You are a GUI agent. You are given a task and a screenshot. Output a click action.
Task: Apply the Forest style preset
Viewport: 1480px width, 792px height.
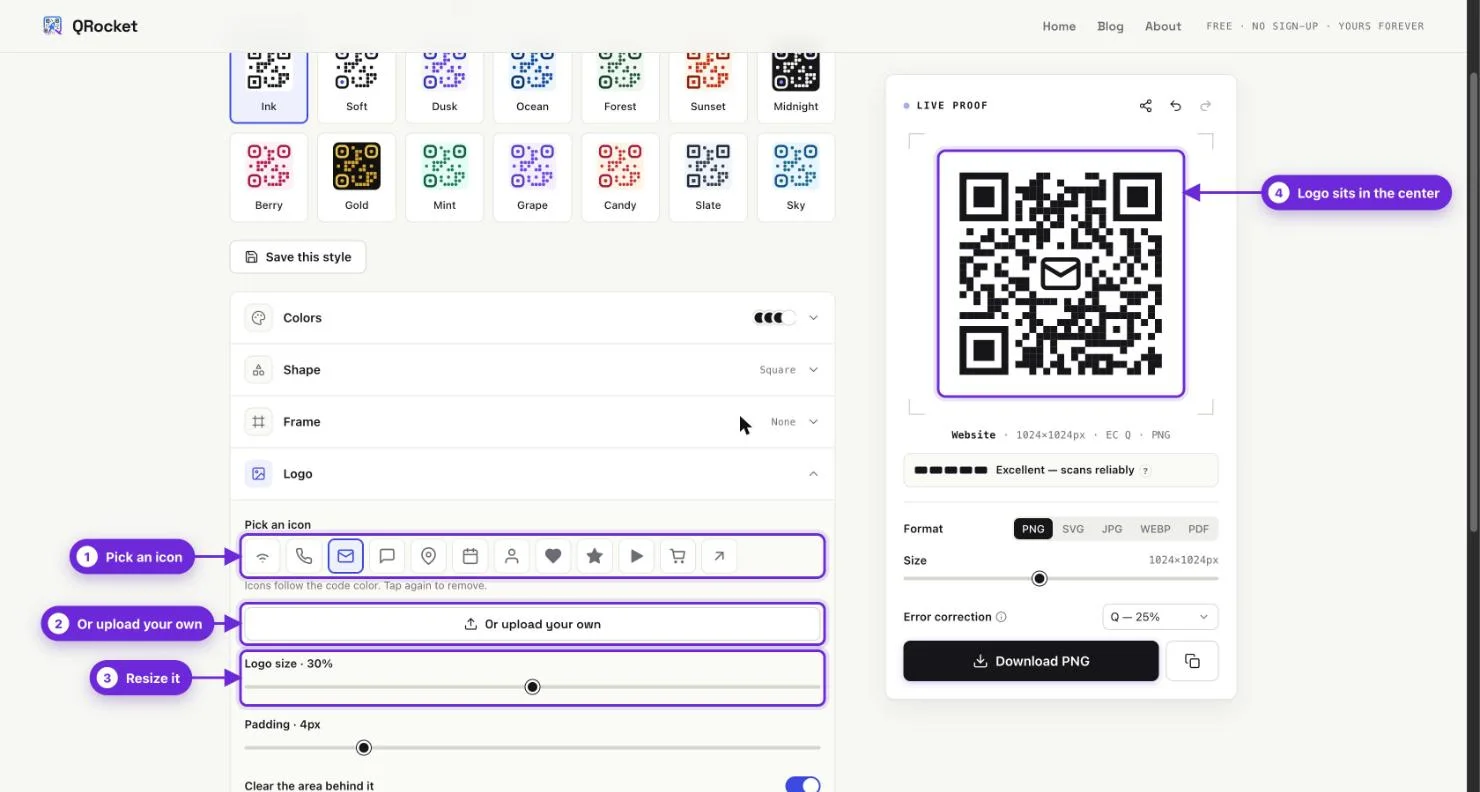(x=620, y=88)
